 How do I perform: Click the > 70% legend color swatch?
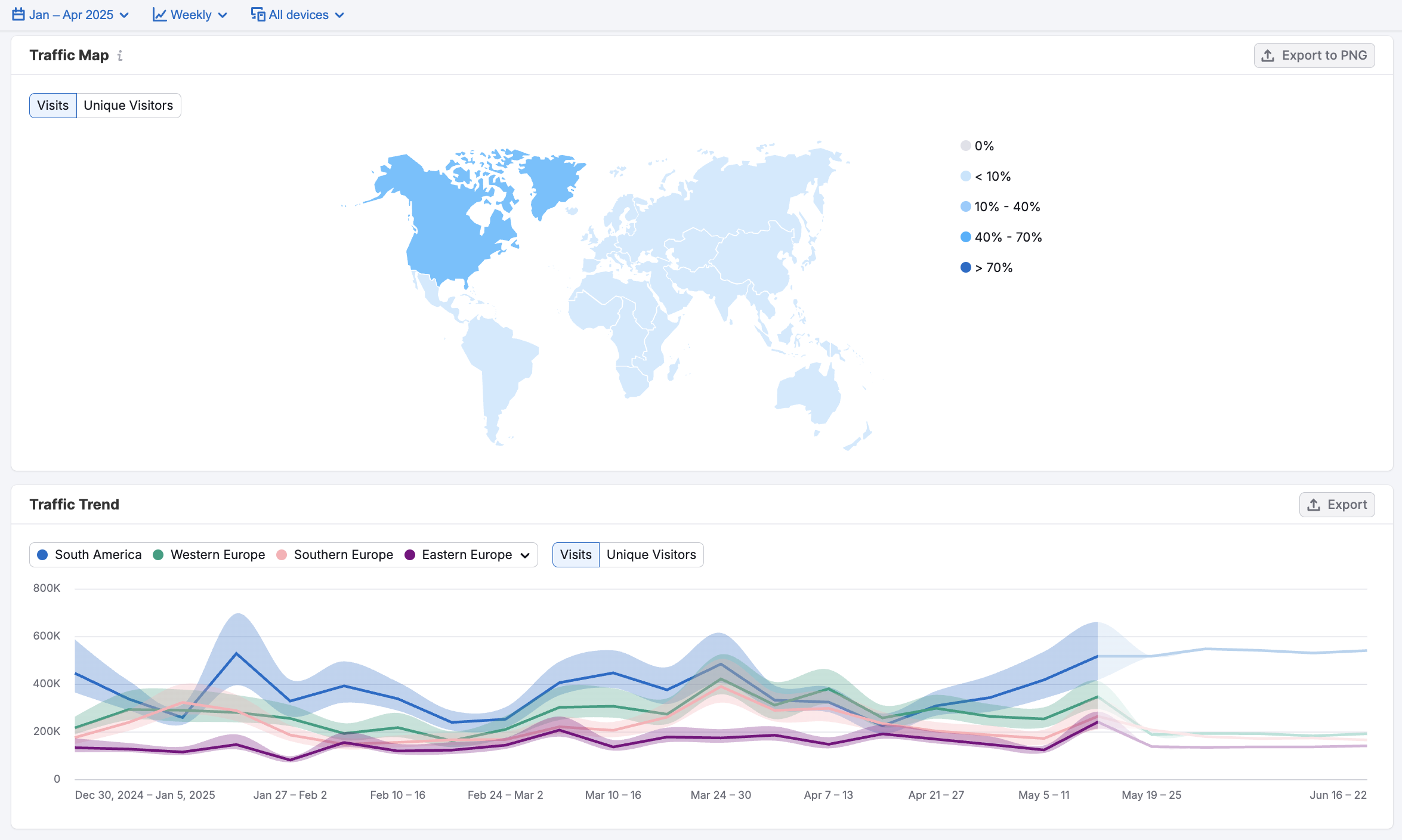[965, 267]
